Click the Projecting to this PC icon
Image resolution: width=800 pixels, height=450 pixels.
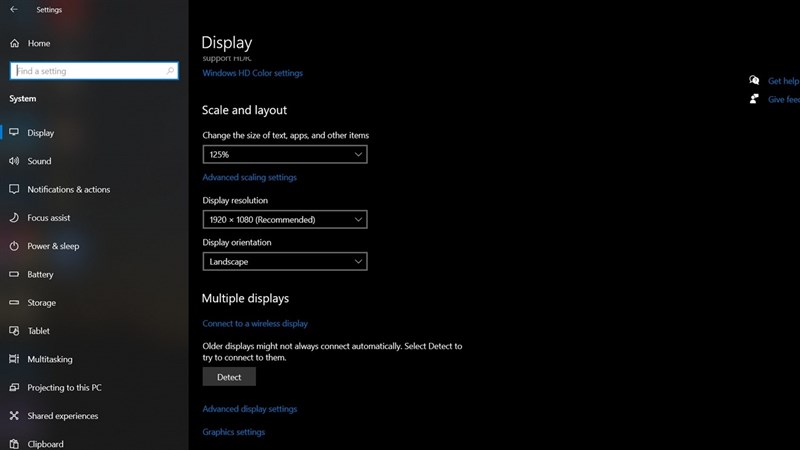tap(14, 388)
